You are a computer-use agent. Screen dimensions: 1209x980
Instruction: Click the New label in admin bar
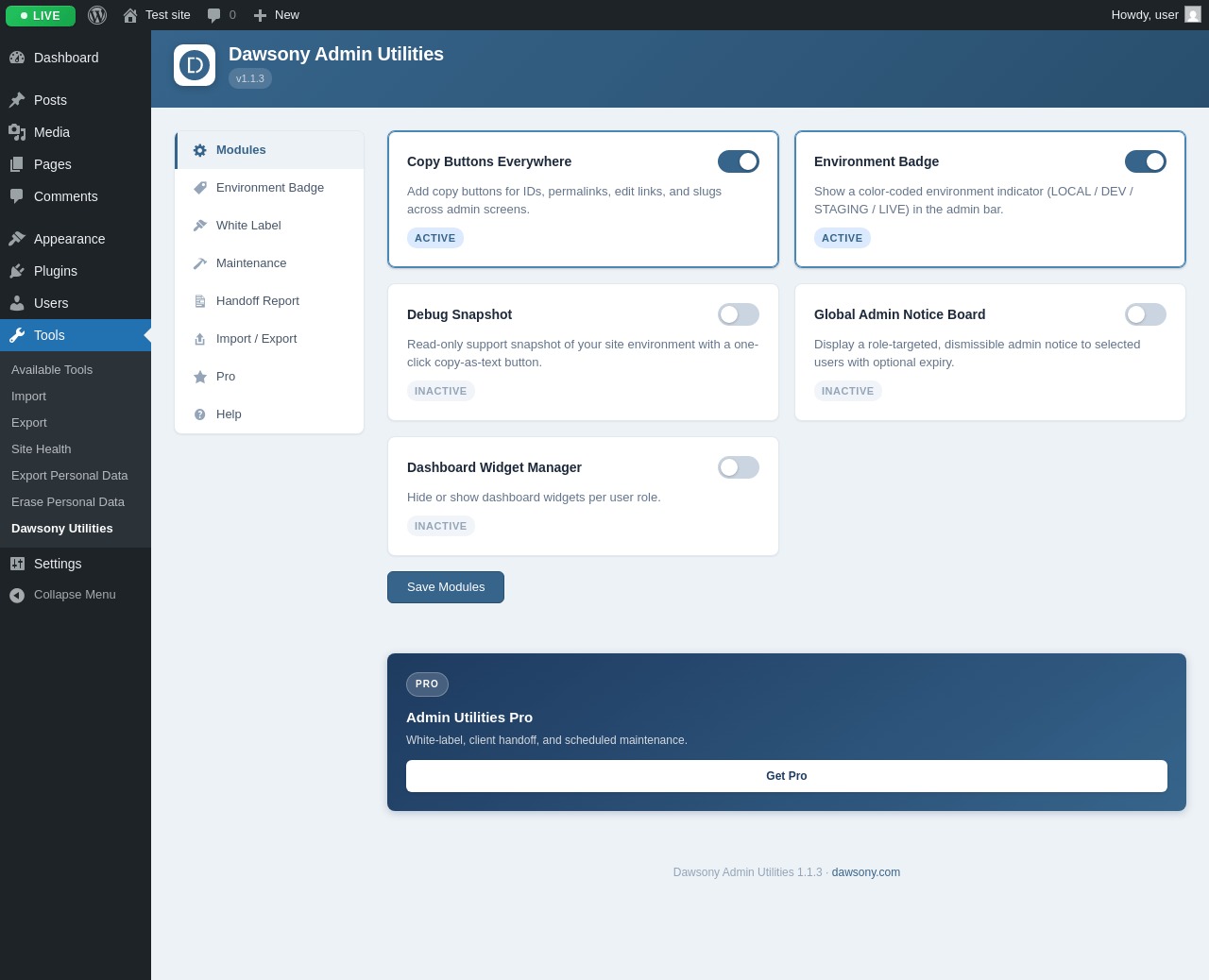point(287,15)
